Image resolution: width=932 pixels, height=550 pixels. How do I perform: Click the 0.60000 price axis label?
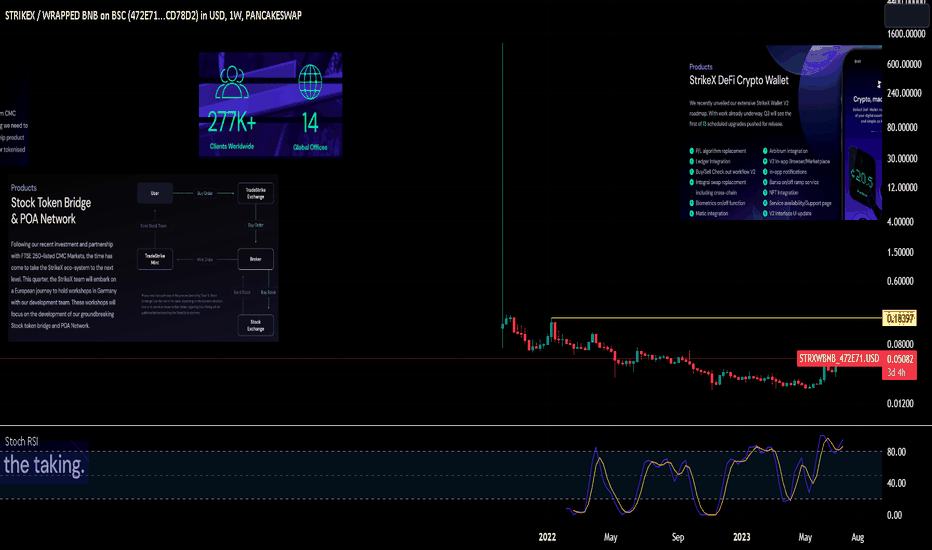pos(900,281)
